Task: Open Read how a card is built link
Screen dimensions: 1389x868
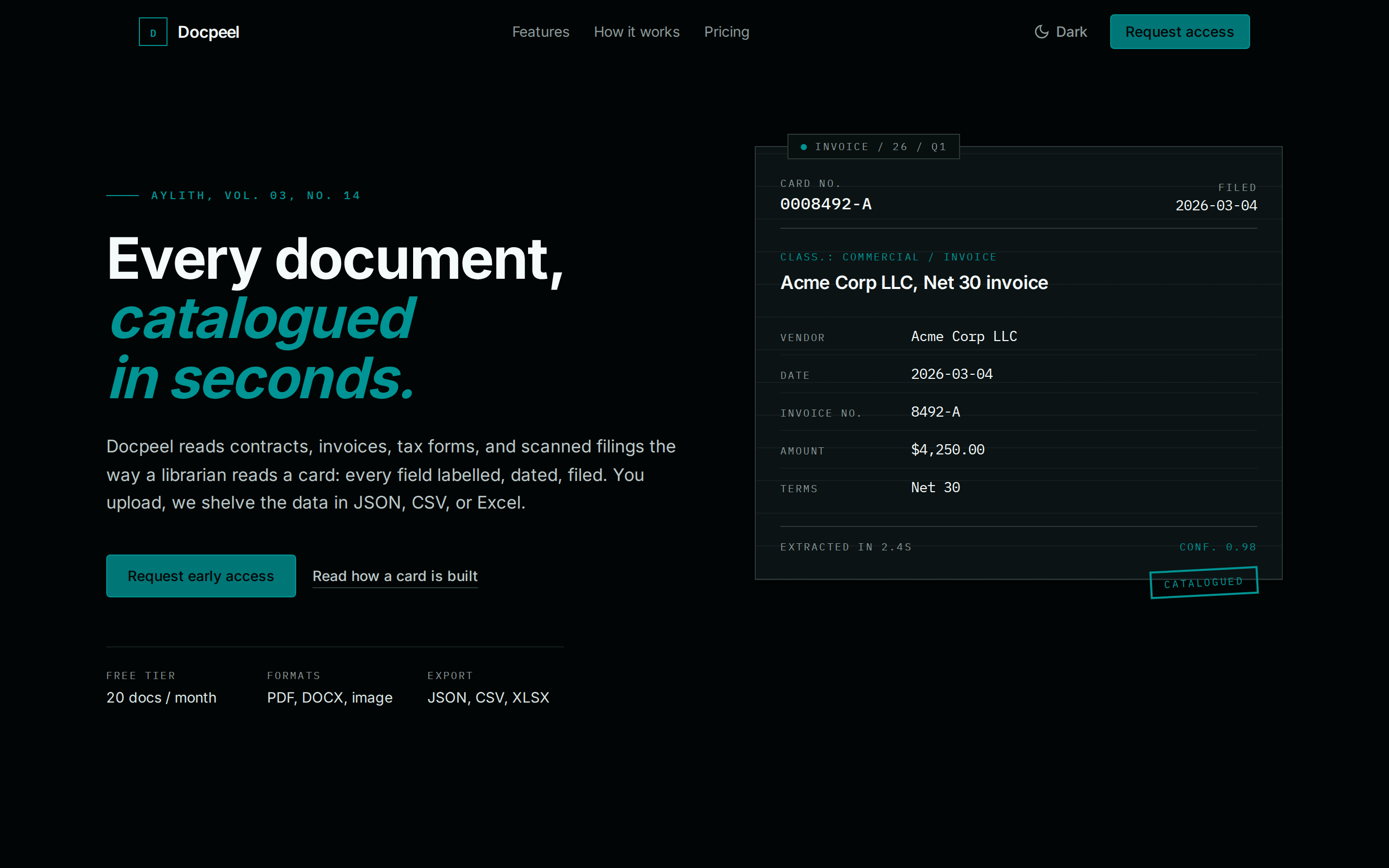Action: [395, 576]
